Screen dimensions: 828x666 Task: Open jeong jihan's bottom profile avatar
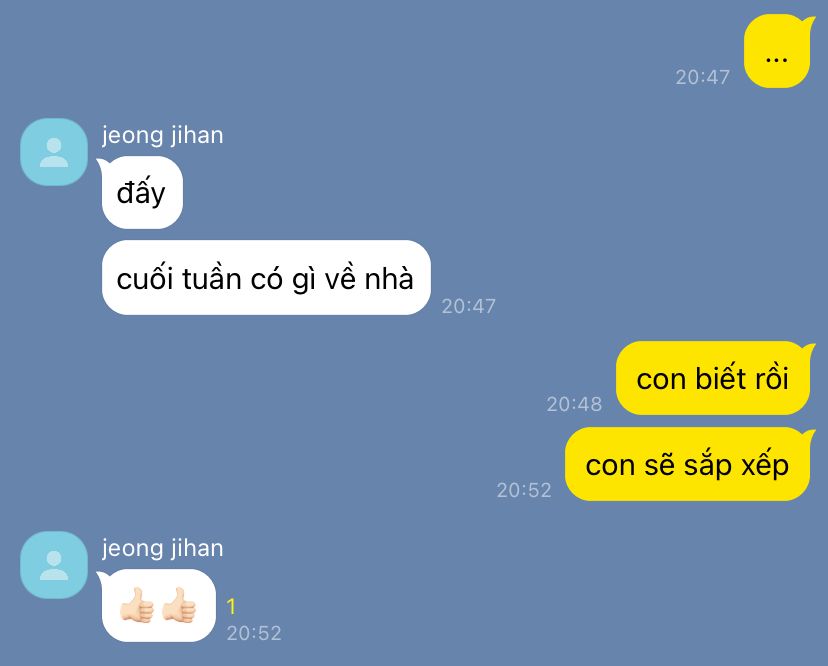click(x=54, y=565)
